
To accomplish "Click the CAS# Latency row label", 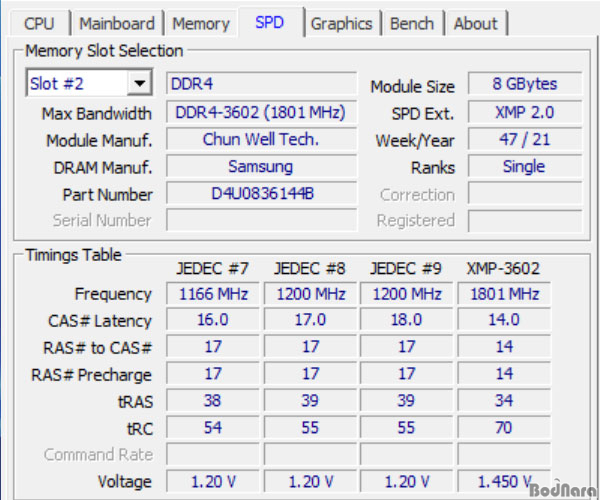I will point(99,321).
